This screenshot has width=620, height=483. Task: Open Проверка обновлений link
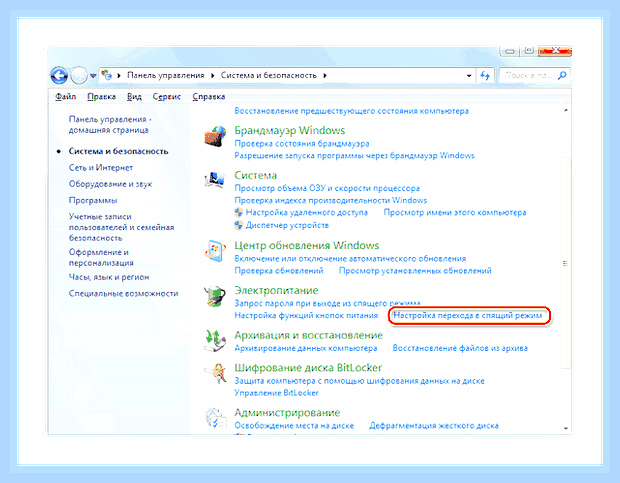pos(279,271)
